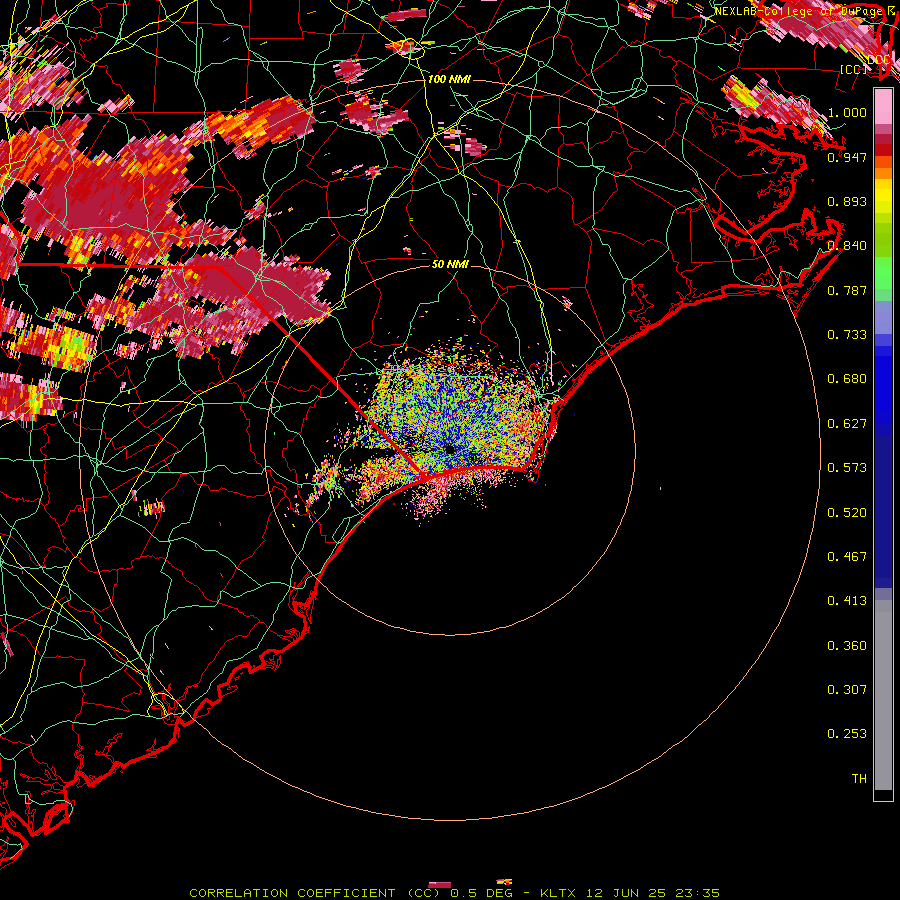Click the 0.360 scale value

pos(847,646)
